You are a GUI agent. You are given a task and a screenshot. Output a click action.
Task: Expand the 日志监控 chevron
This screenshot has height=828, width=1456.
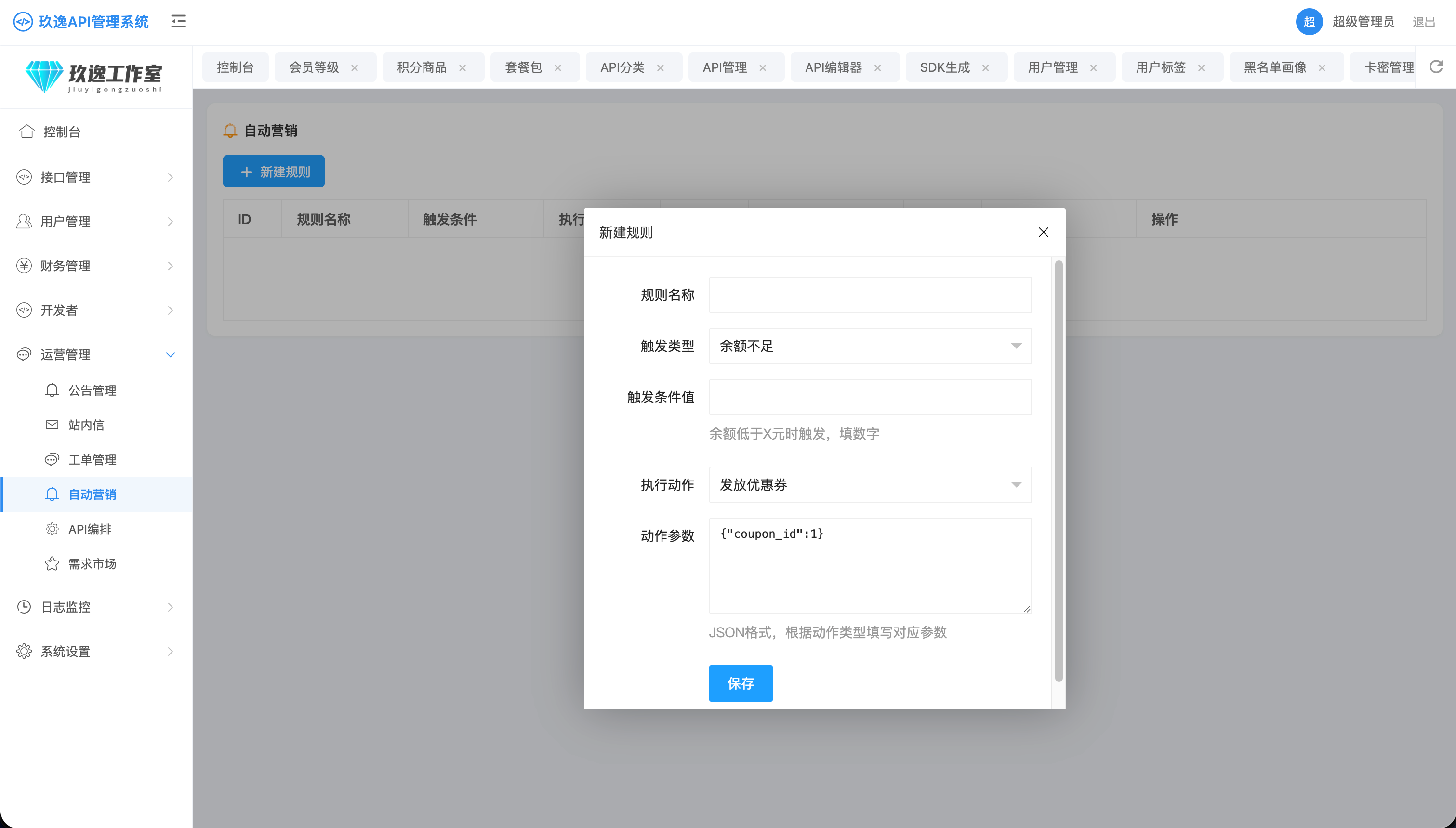170,607
